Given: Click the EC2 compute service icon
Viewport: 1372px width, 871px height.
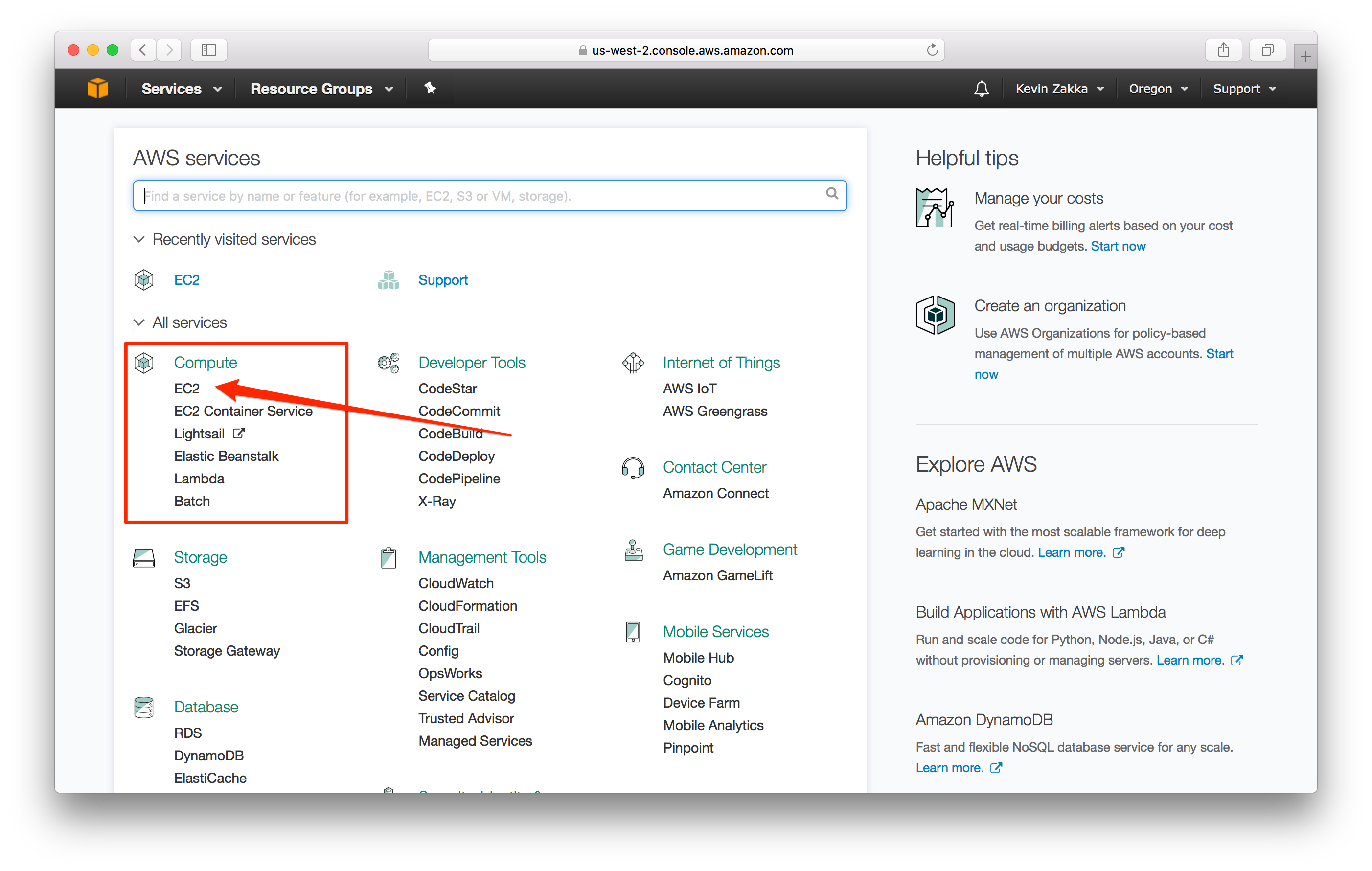Looking at the screenshot, I should point(188,388).
